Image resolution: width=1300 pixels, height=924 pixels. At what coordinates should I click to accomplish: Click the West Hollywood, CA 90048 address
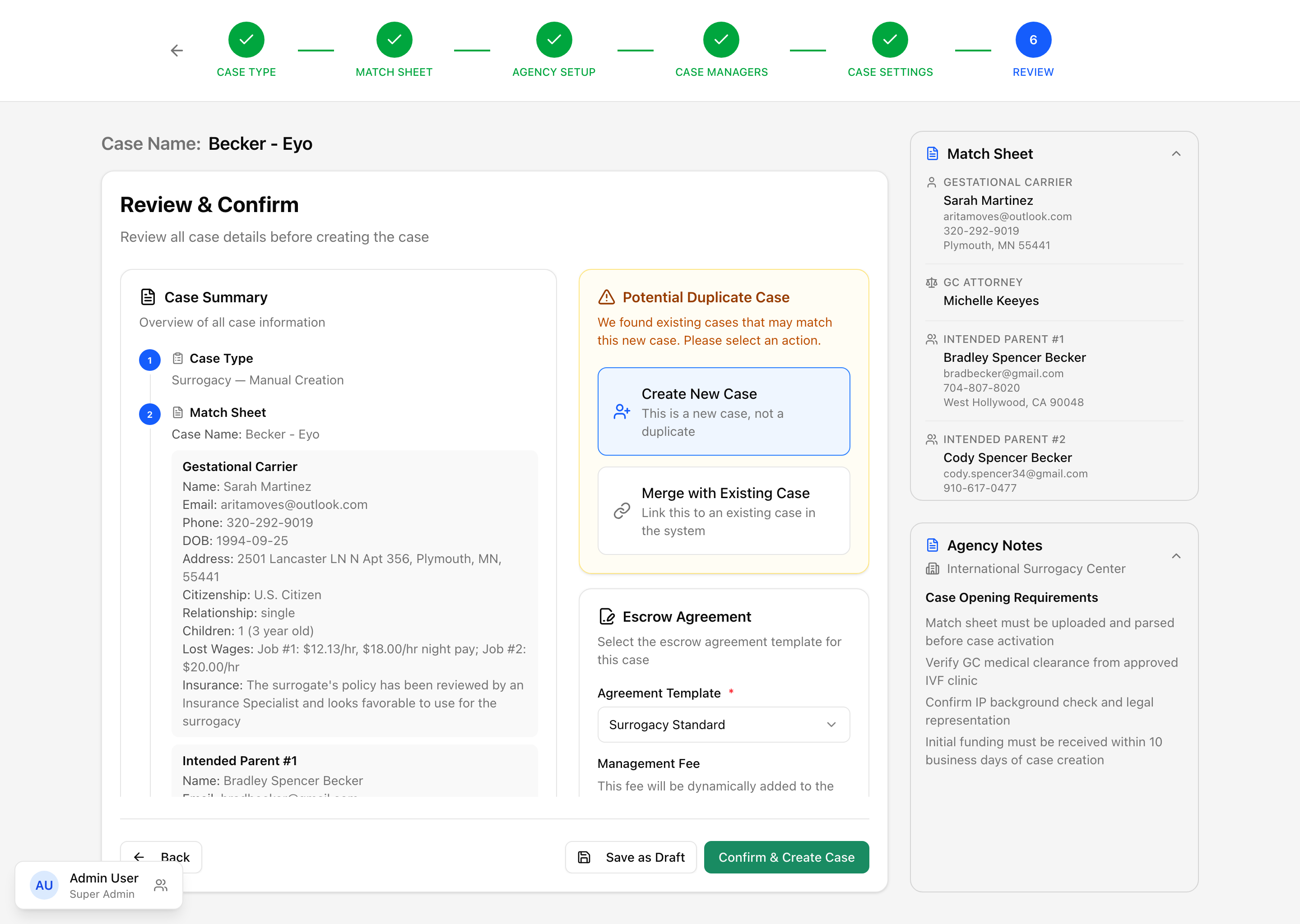point(1013,402)
